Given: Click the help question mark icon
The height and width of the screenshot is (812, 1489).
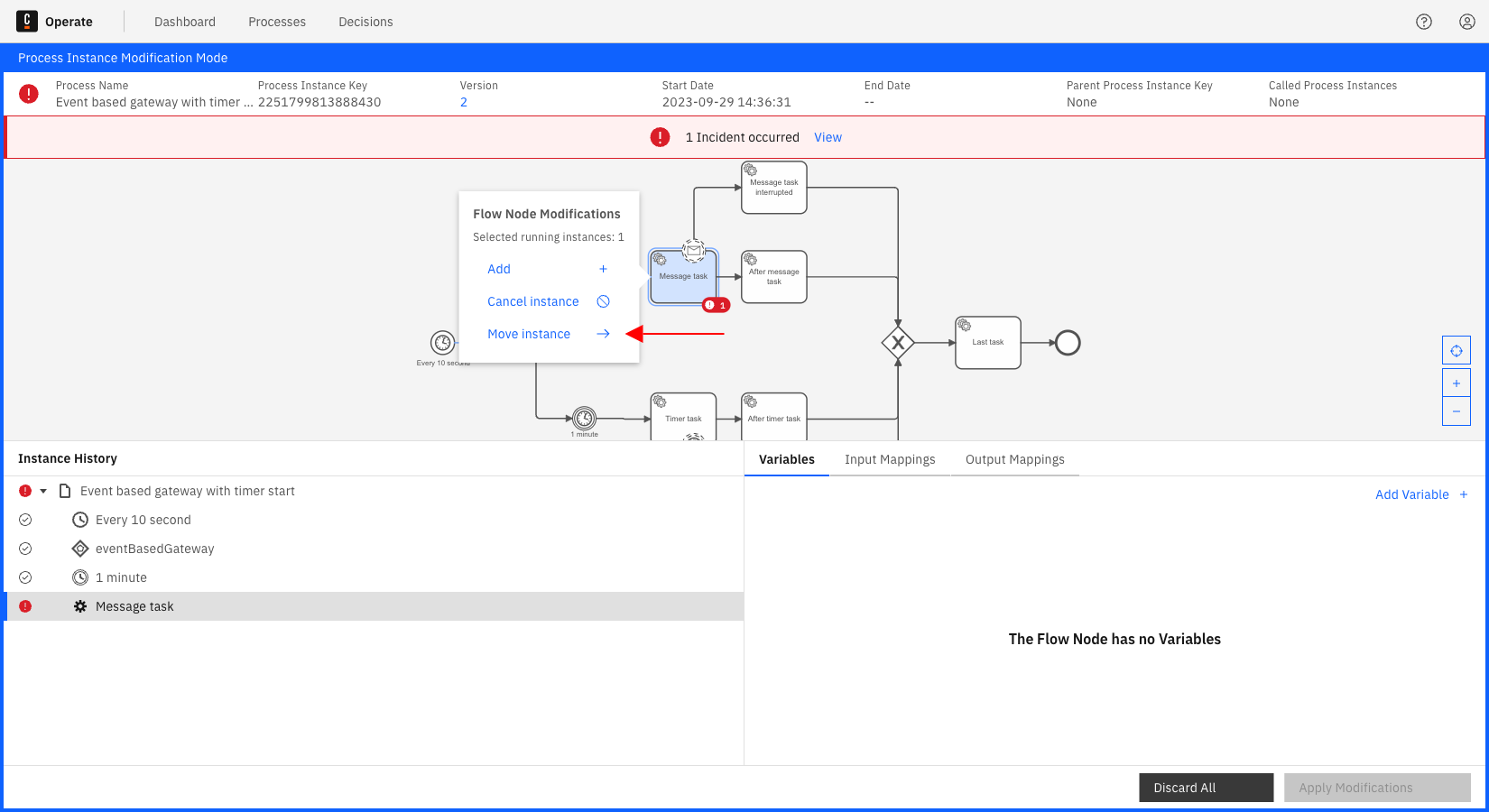Looking at the screenshot, I should (1424, 22).
